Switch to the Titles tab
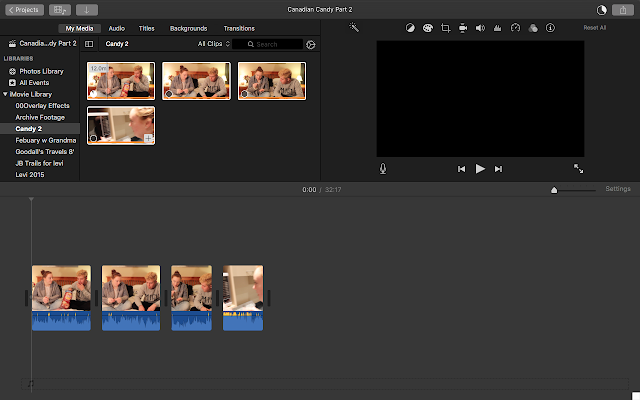The height and width of the screenshot is (400, 640). (147, 28)
